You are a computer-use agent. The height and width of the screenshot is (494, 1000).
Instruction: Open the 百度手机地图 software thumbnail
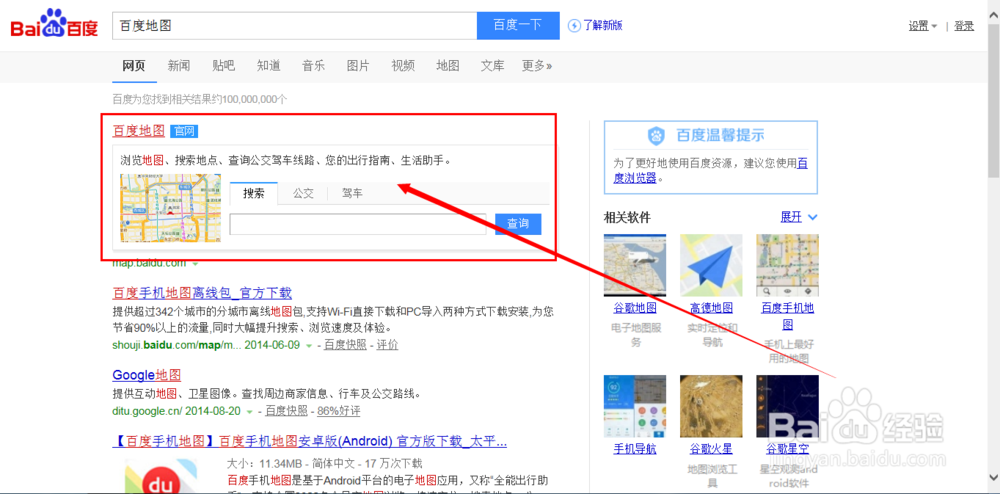coord(788,265)
